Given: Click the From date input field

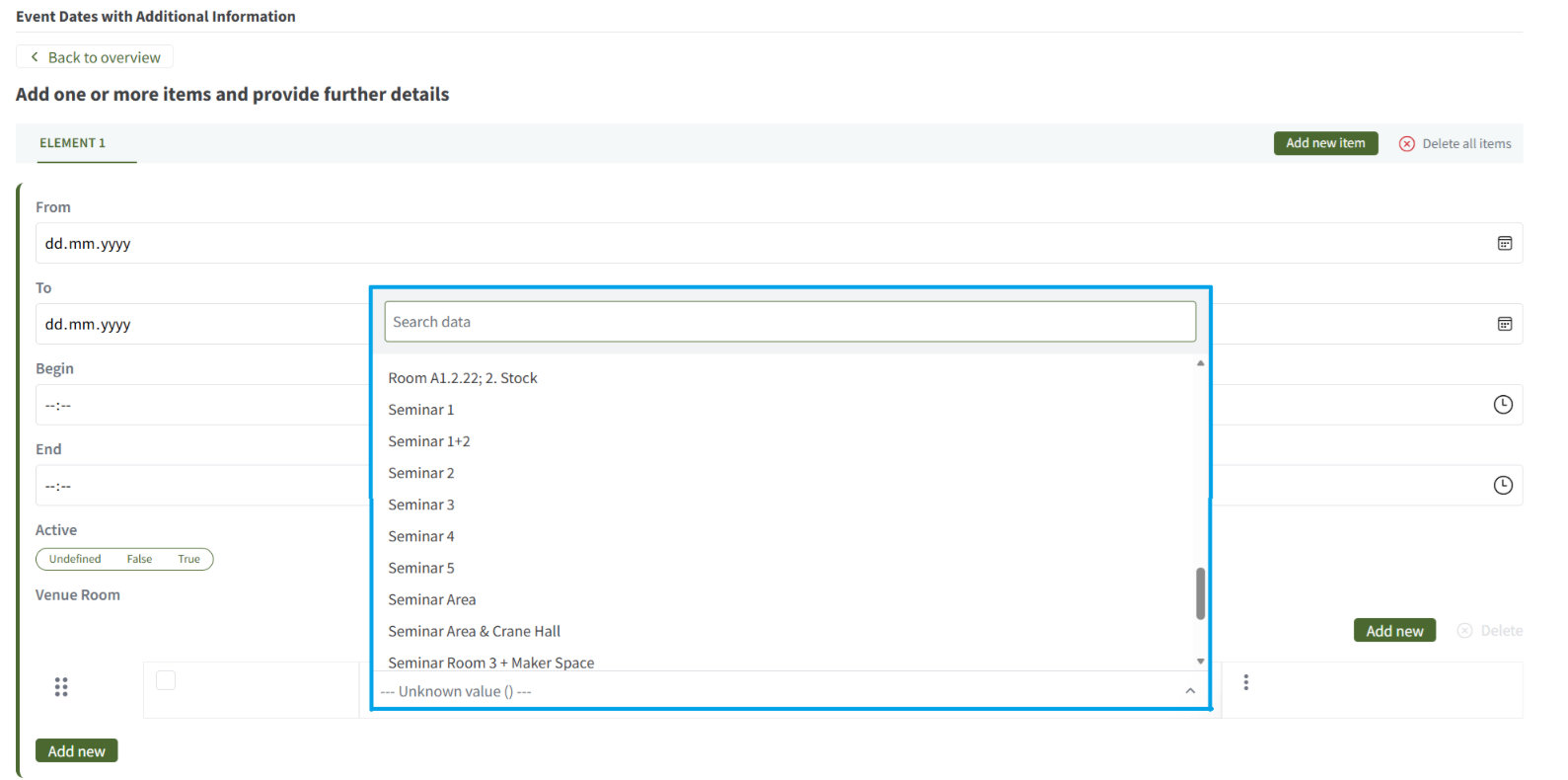Looking at the screenshot, I should point(779,243).
